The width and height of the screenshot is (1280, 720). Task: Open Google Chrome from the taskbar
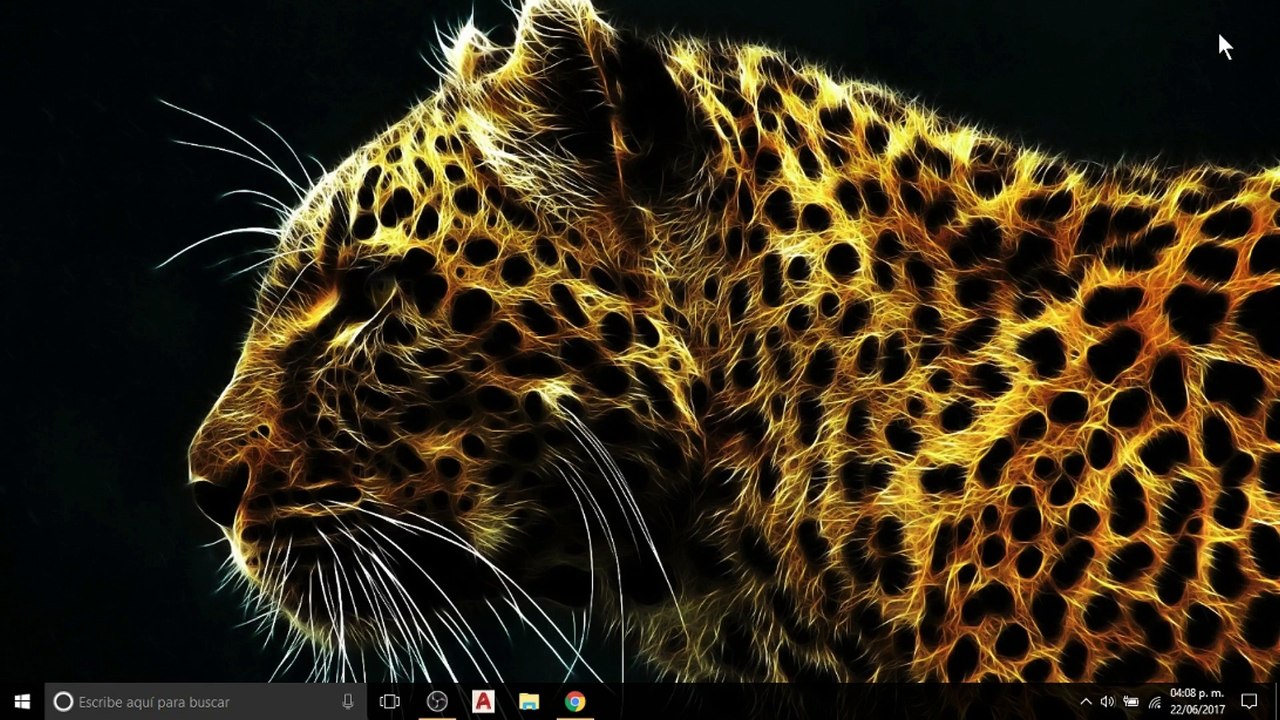tap(575, 702)
